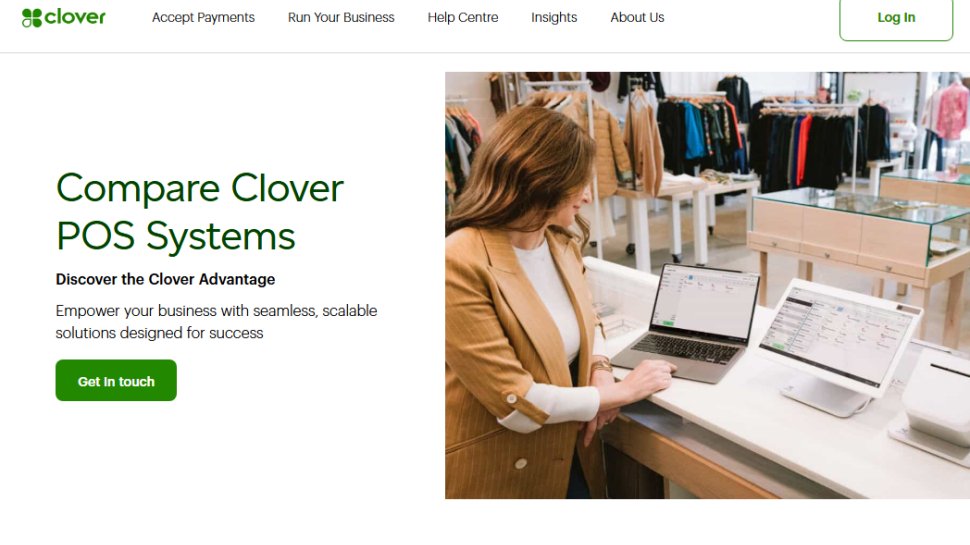
Task: Click the green Get in touch button
Action: click(116, 380)
